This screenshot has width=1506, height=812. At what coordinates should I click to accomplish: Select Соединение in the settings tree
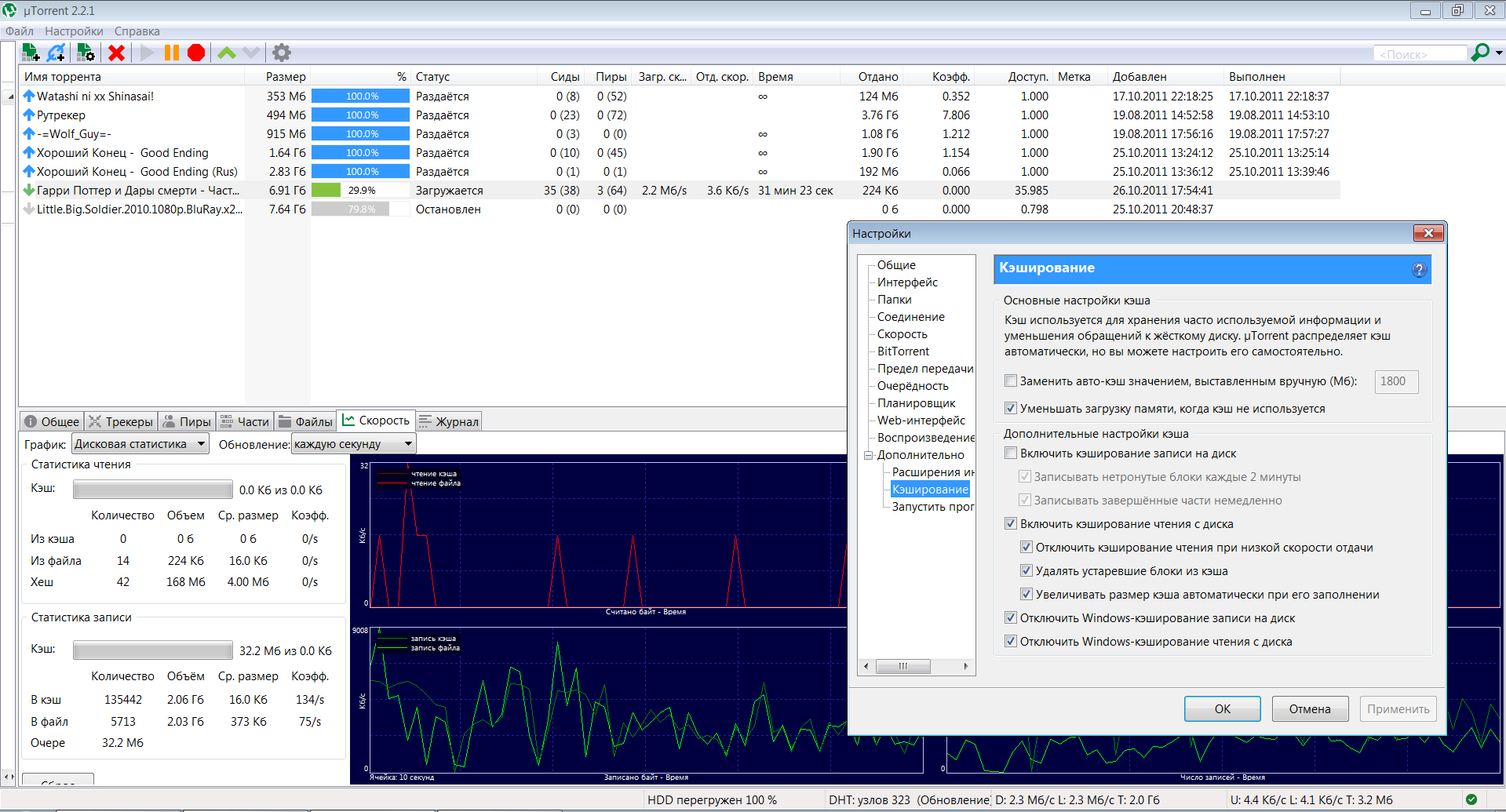coord(910,317)
